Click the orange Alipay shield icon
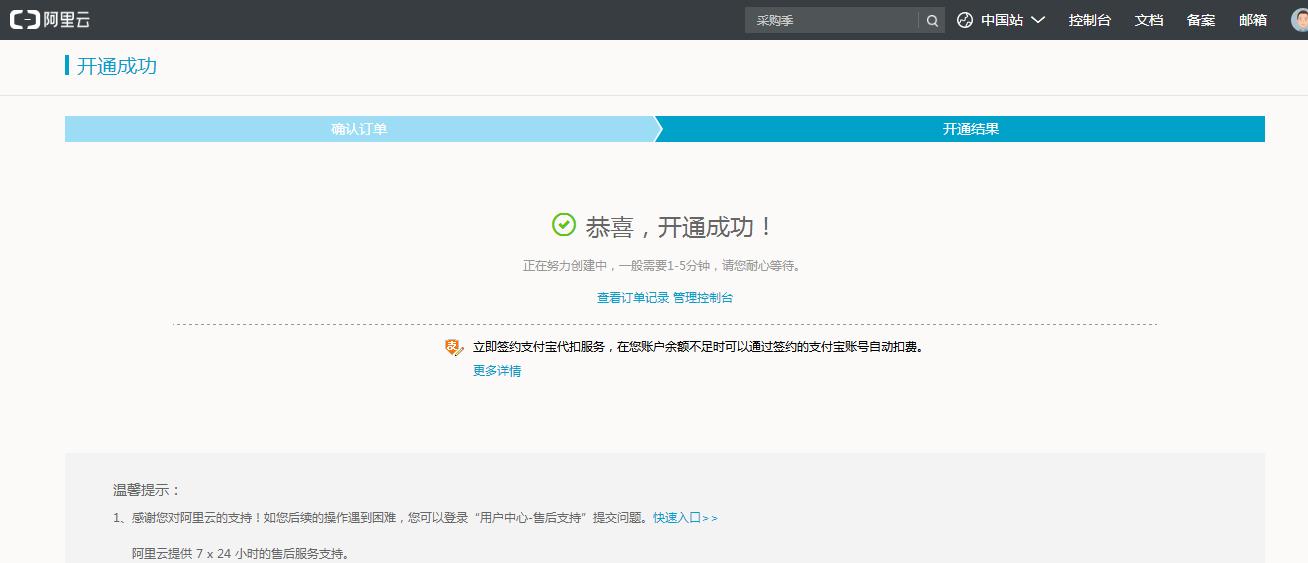Image resolution: width=1308 pixels, height=563 pixels. (455, 347)
